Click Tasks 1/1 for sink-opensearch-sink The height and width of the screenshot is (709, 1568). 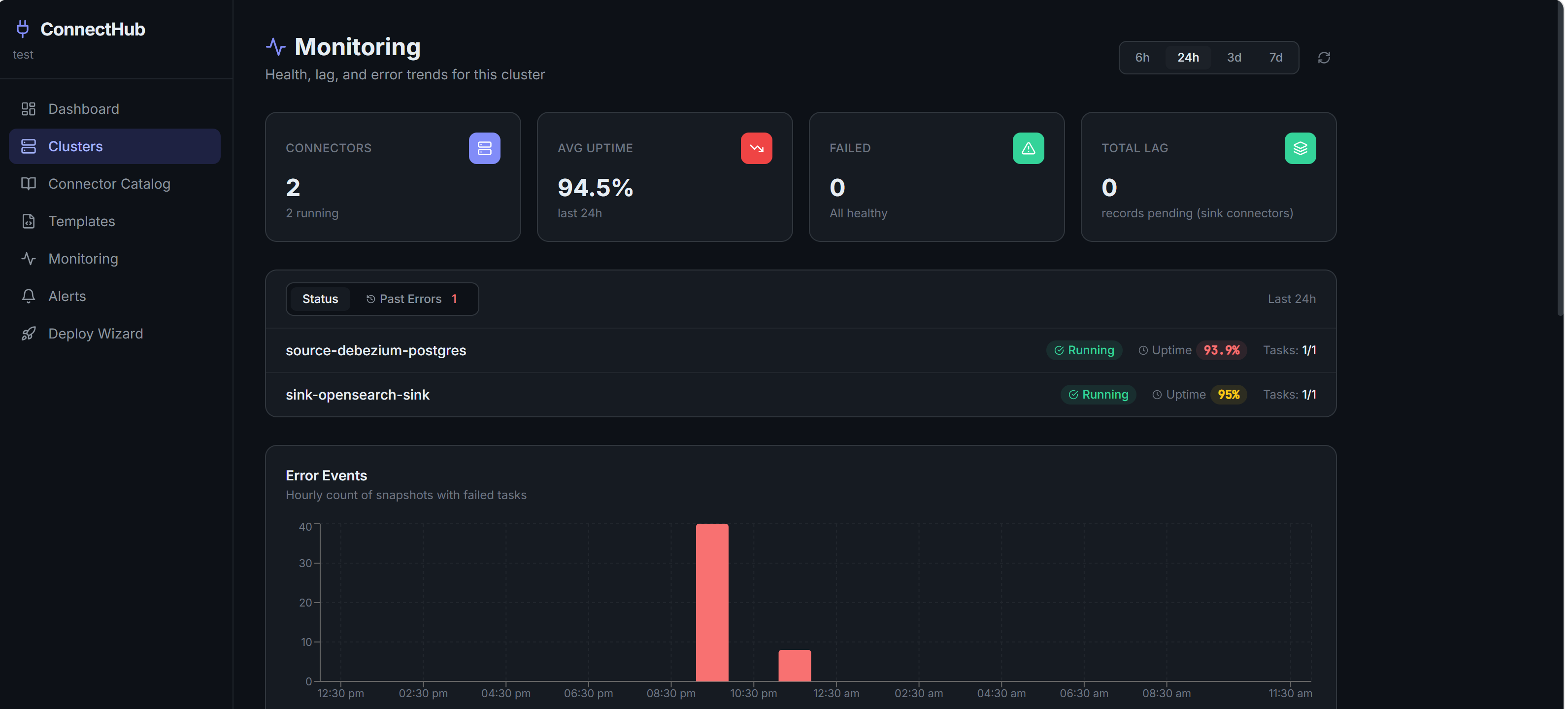[x=1289, y=394]
